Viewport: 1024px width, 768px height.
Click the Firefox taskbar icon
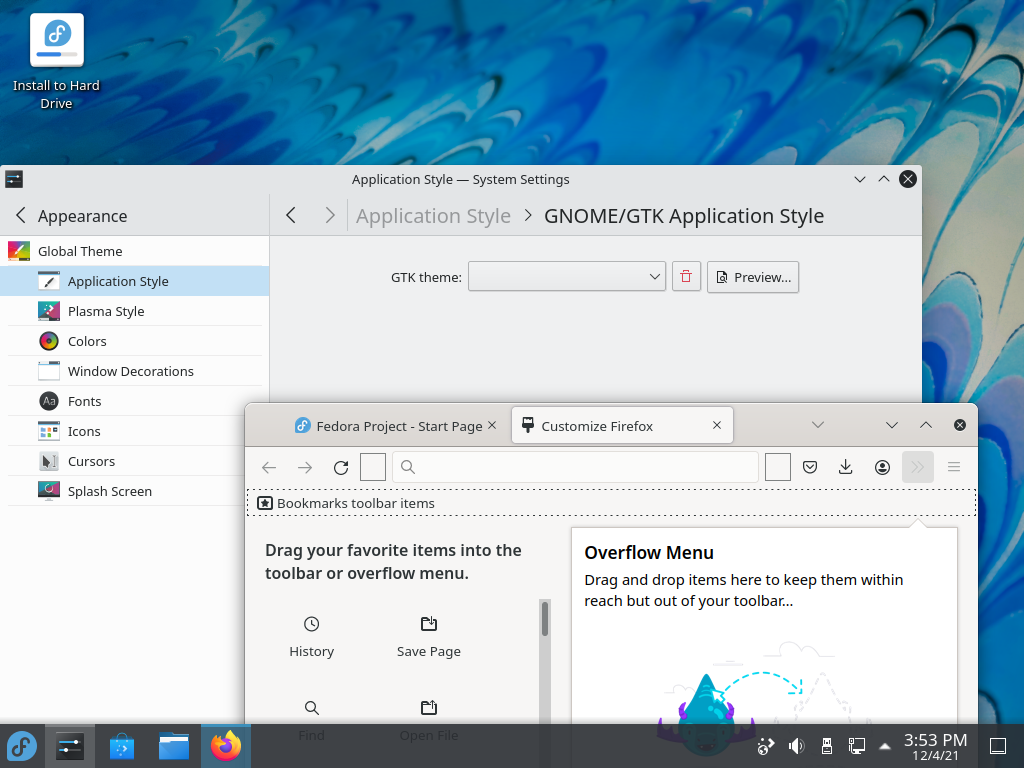(x=226, y=746)
